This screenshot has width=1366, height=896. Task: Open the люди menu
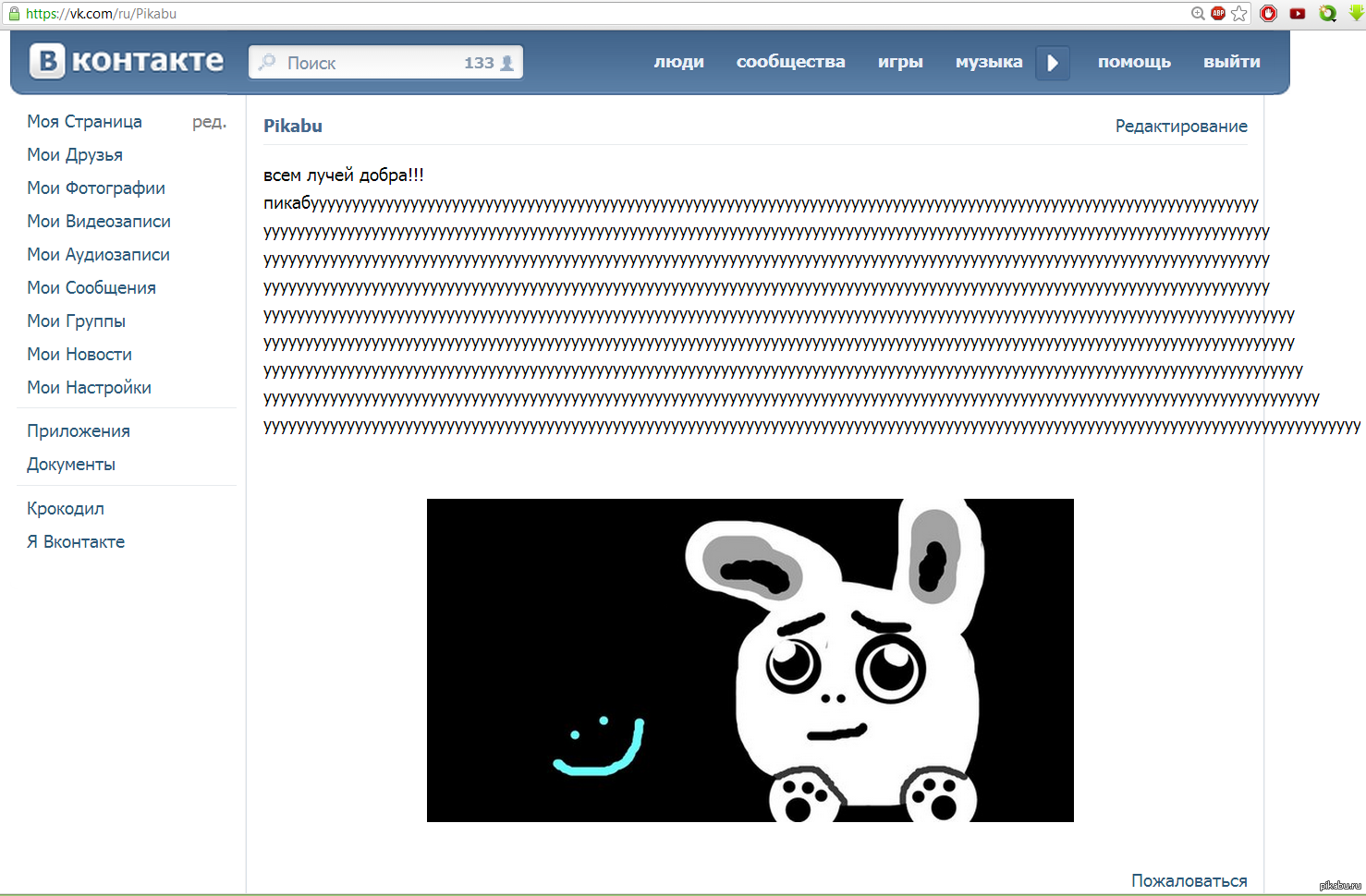pos(679,62)
